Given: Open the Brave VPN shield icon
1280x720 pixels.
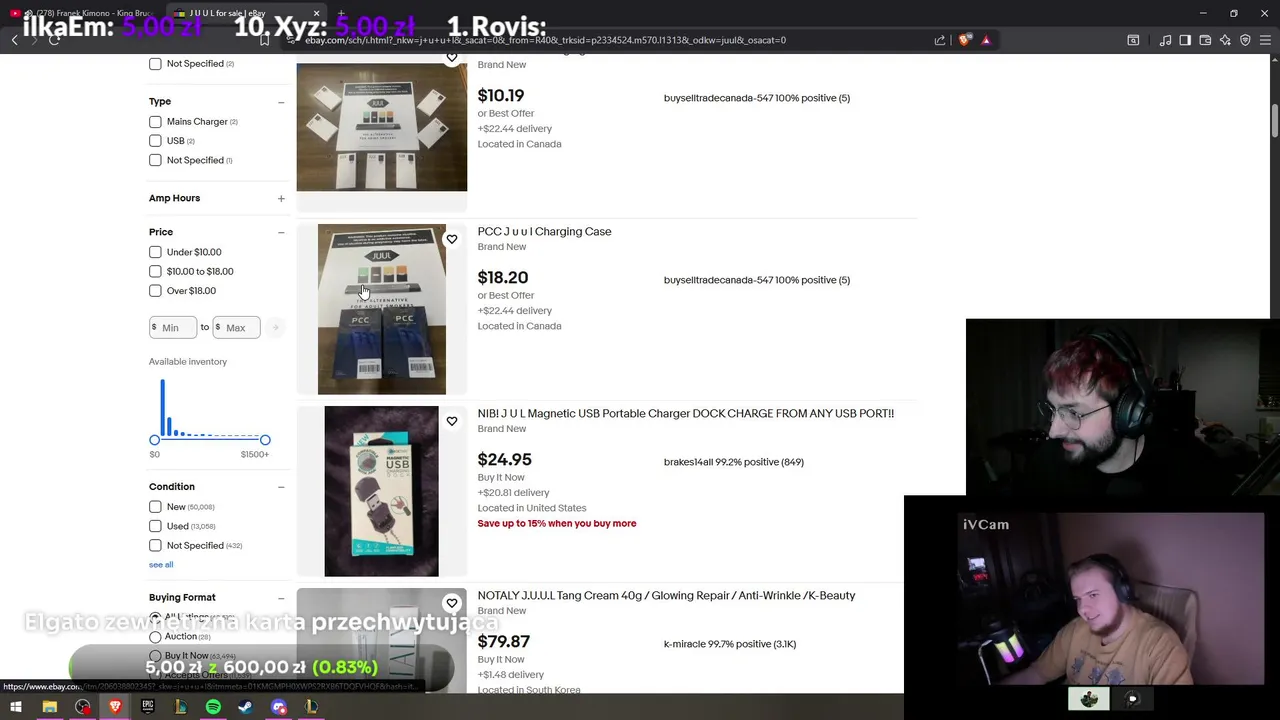Looking at the screenshot, I should tap(1245, 40).
